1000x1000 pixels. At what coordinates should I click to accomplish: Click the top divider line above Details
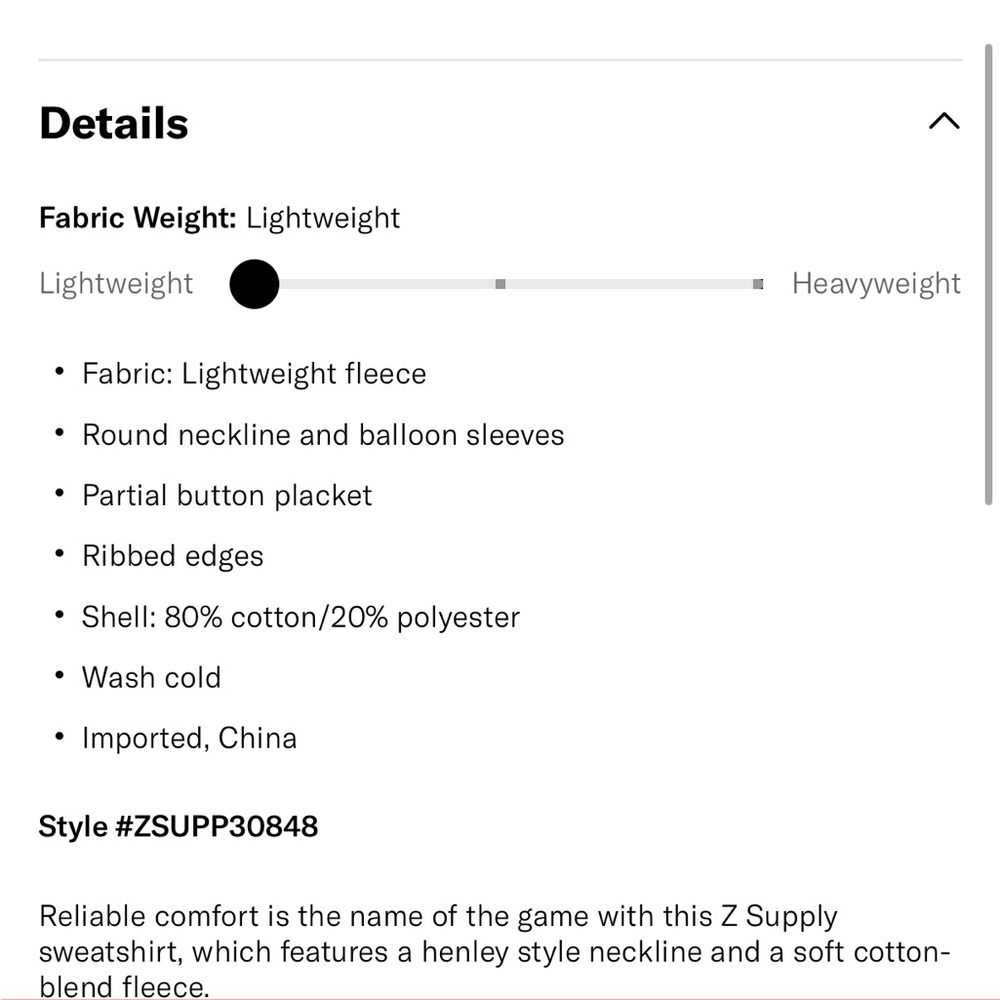pyautogui.click(x=501, y=60)
